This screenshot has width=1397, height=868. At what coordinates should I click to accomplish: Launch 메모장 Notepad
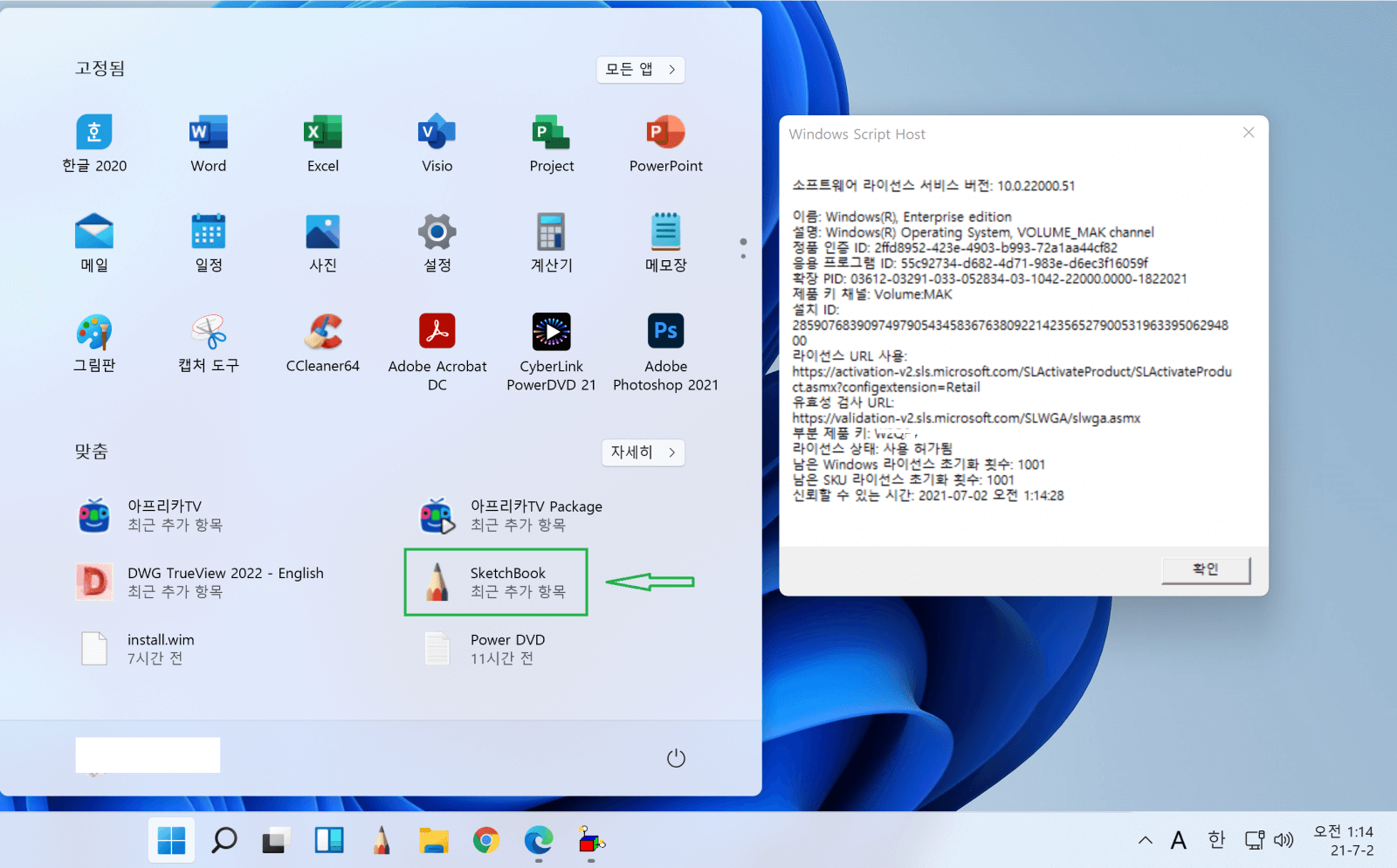(666, 244)
